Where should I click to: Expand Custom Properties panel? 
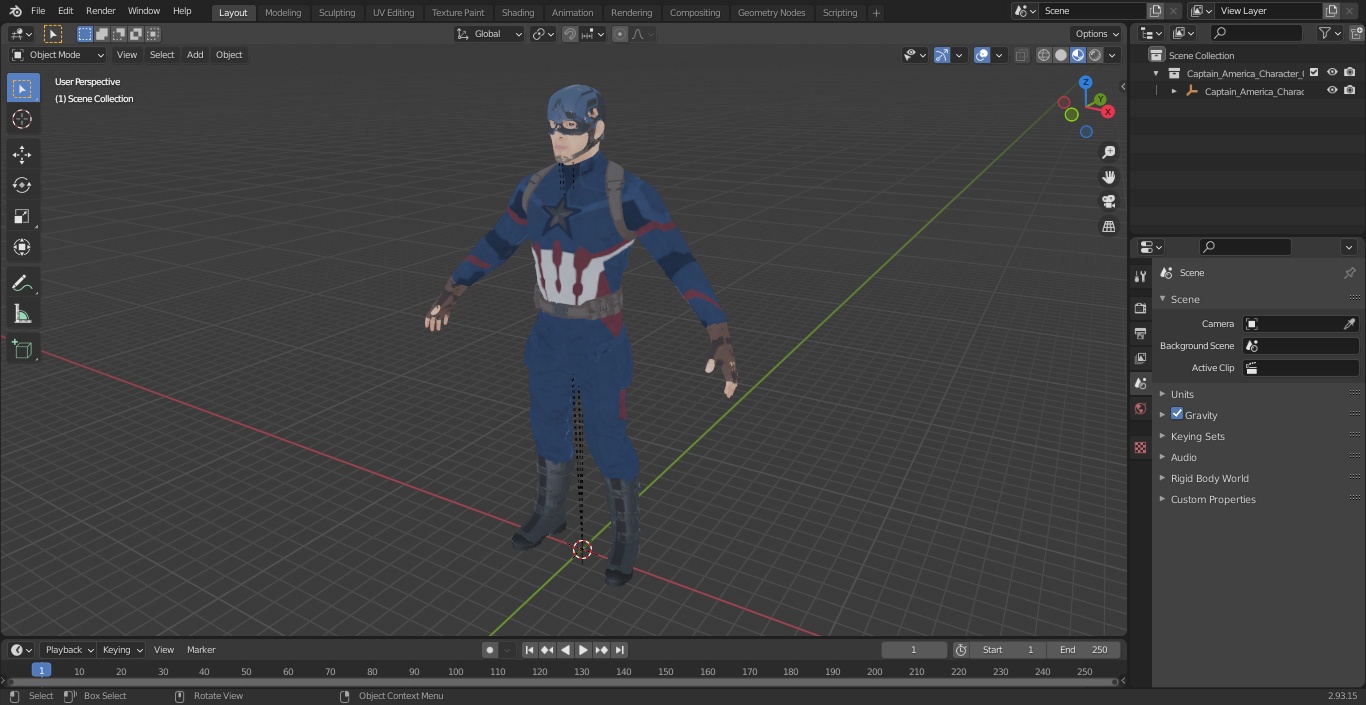[x=1213, y=499]
